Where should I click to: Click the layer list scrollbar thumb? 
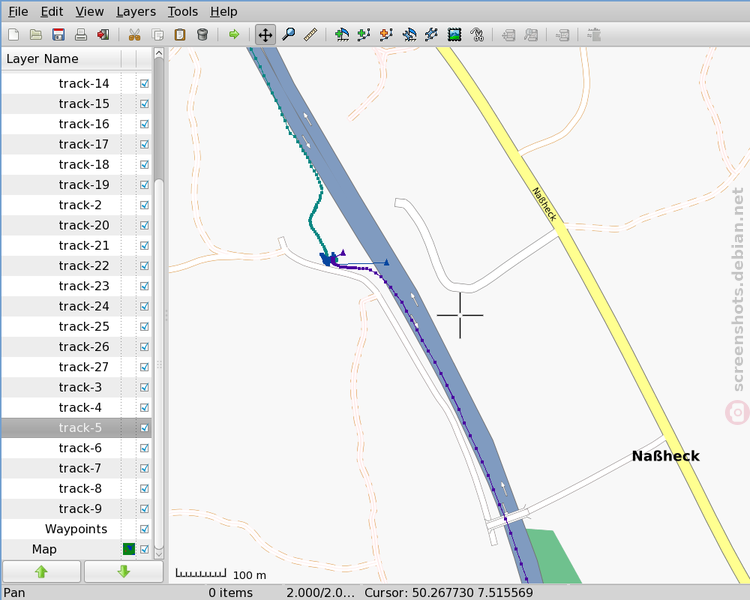click(159, 364)
